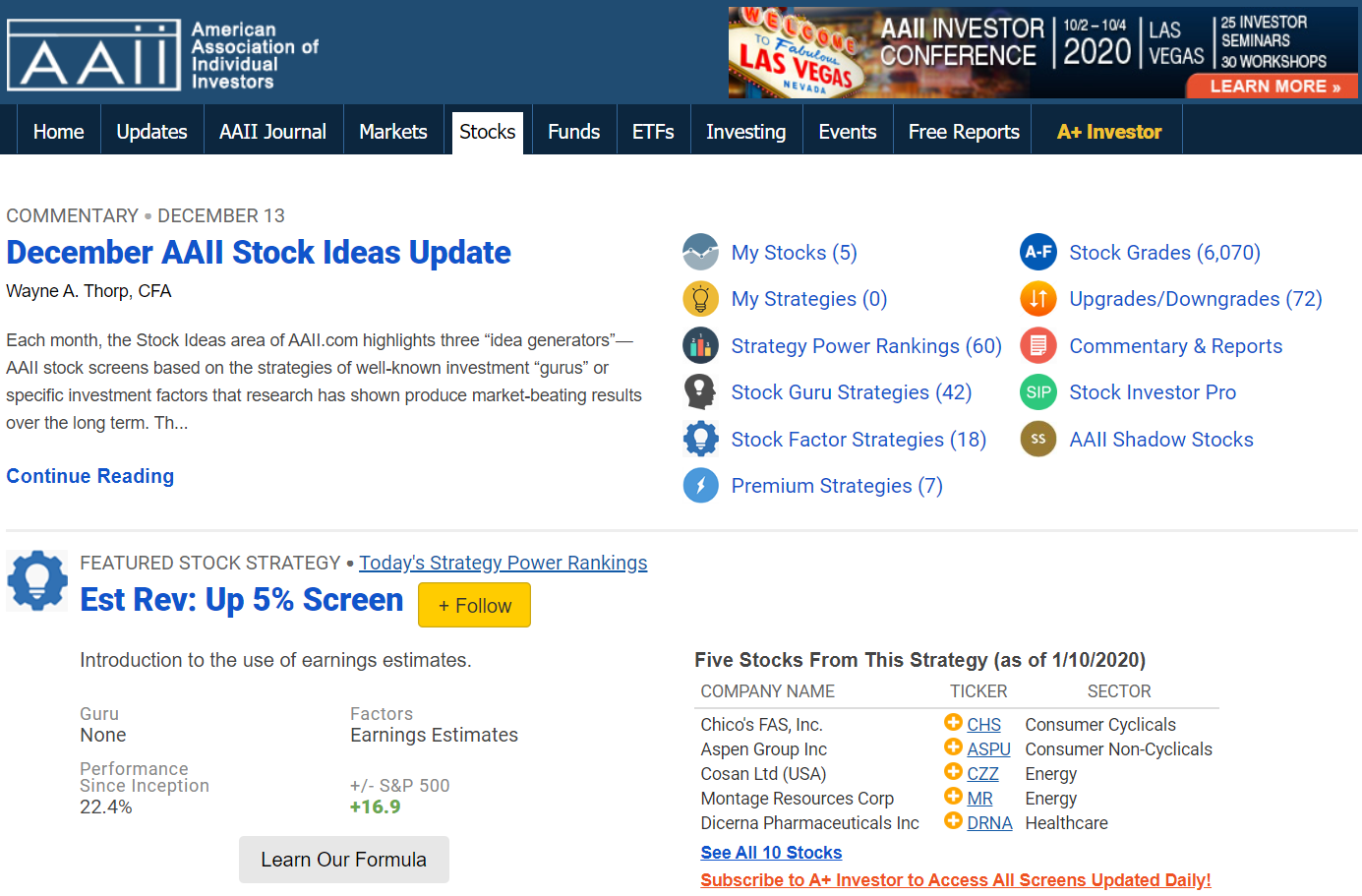Open the Upgrades/Downgrades orange arrows icon
Viewport: 1362px width, 896px height.
[x=1038, y=299]
